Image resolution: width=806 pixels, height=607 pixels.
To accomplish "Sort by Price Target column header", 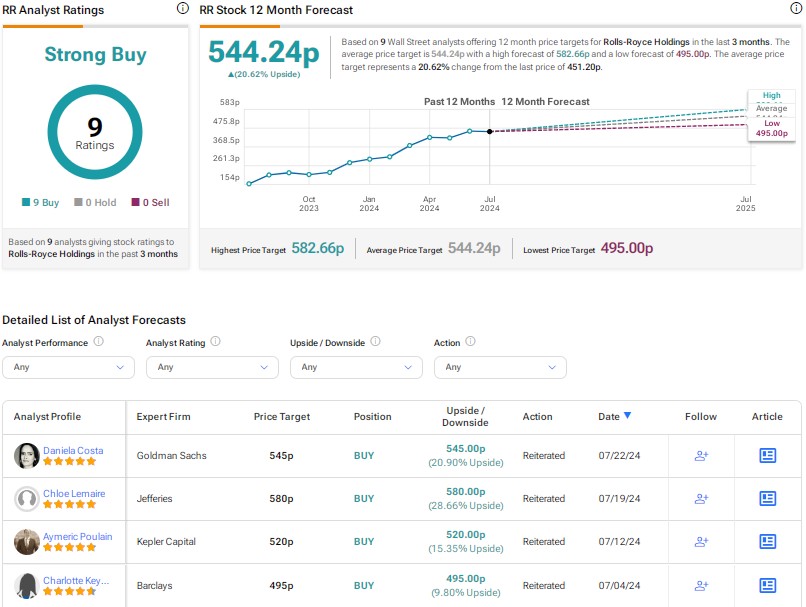I will (282, 417).
